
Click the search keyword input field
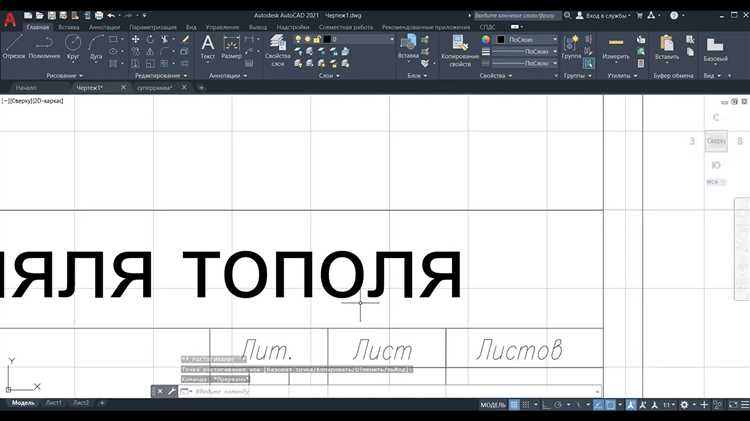(518, 15)
